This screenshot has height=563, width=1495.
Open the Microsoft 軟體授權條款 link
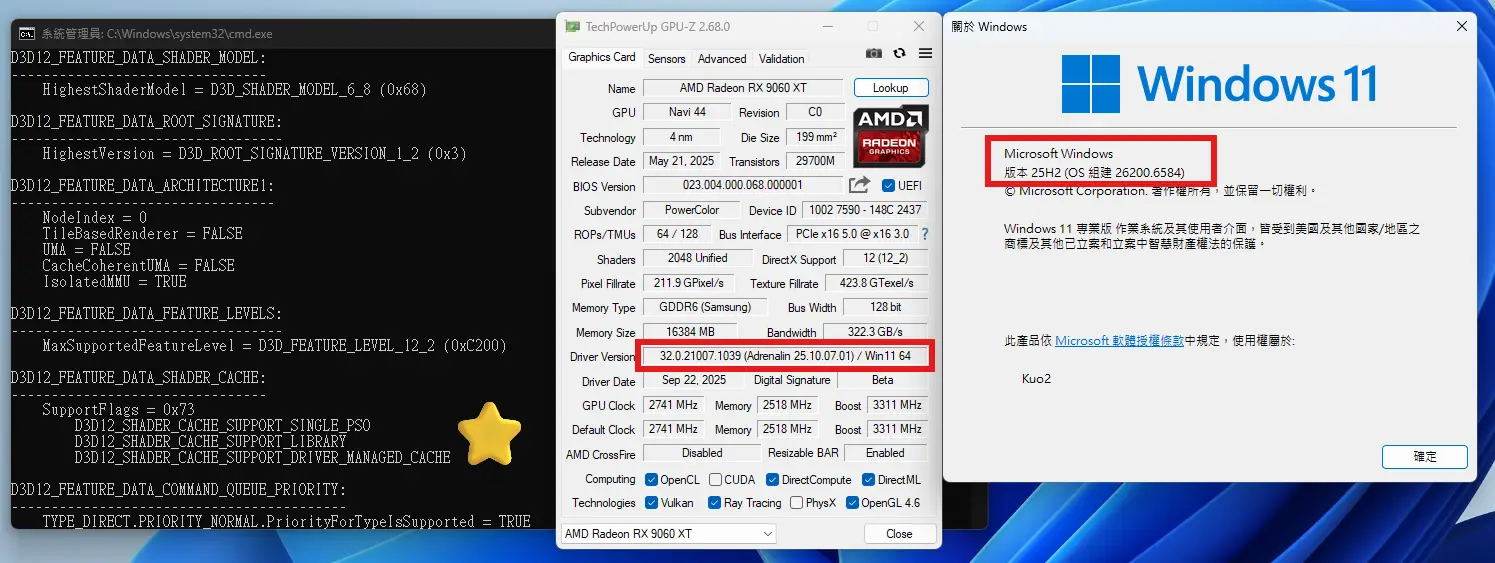pyautogui.click(x=1120, y=341)
